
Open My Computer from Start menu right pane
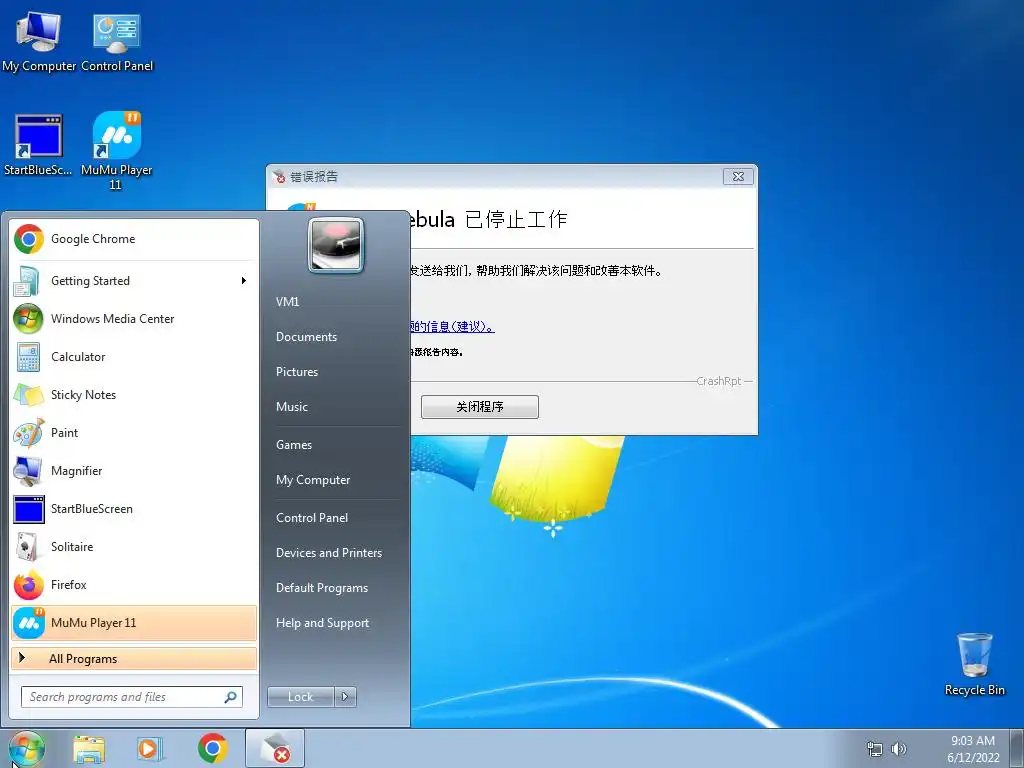pos(313,480)
